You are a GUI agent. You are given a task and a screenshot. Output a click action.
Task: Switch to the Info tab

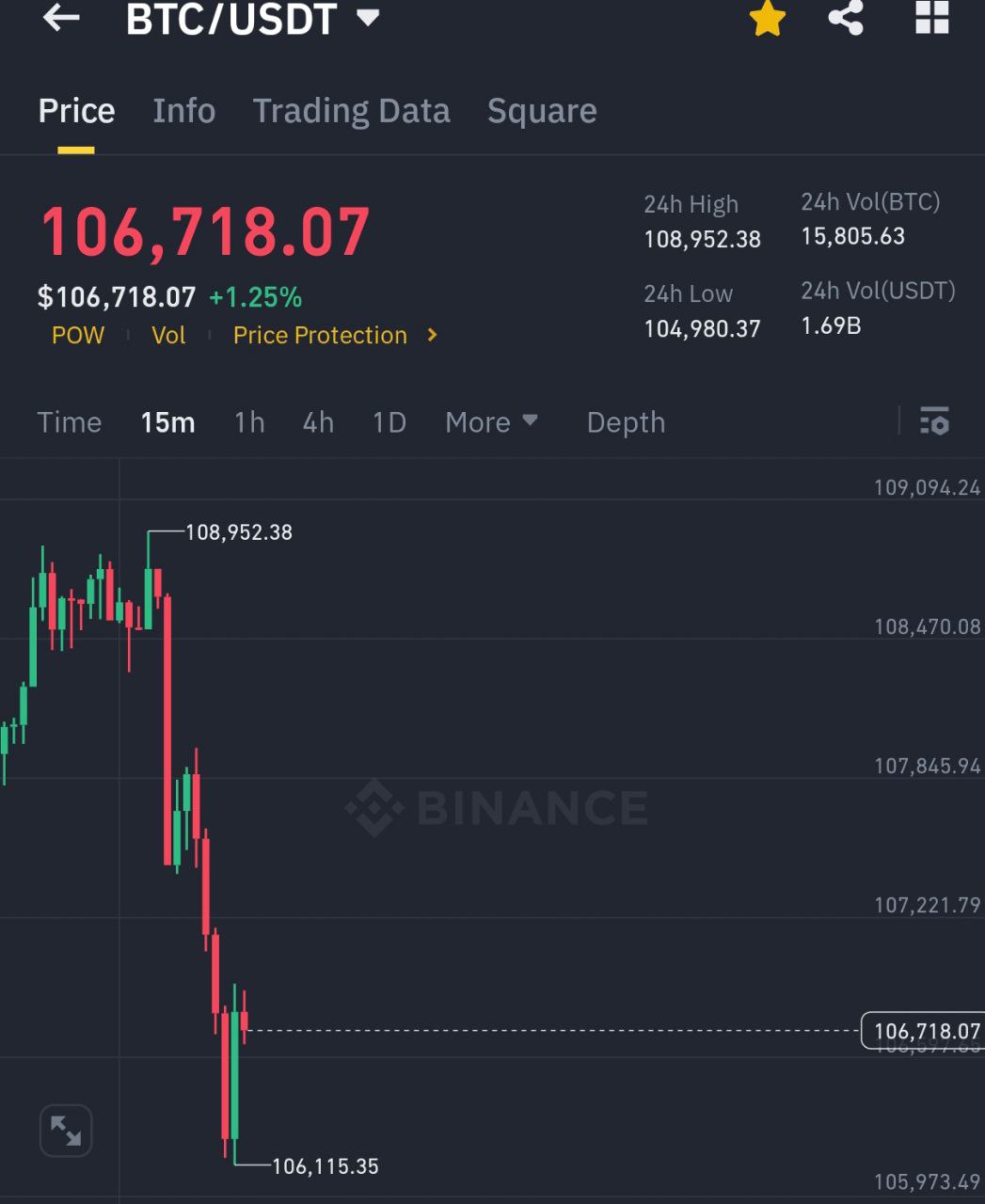[184, 111]
